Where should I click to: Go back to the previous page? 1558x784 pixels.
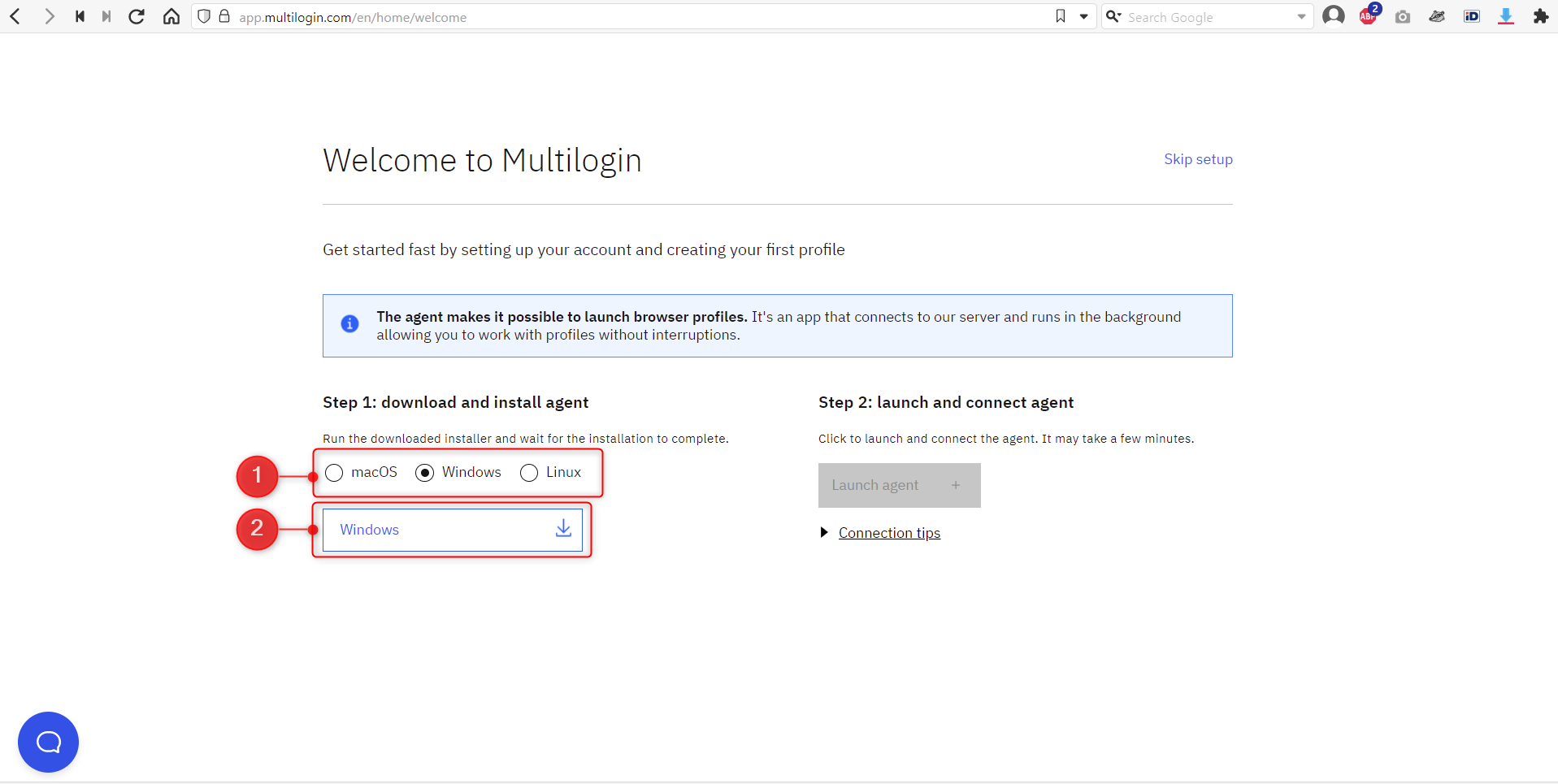point(15,16)
